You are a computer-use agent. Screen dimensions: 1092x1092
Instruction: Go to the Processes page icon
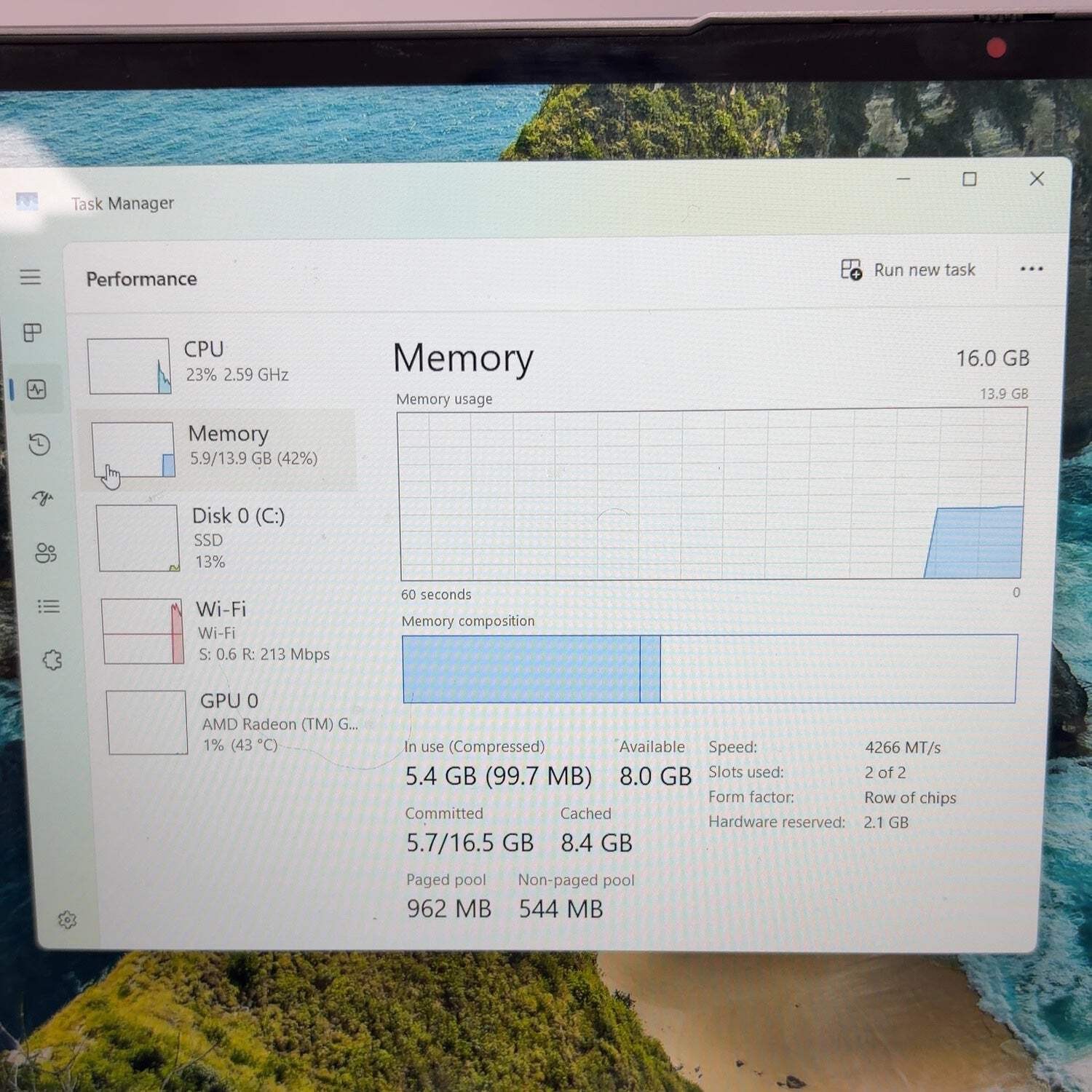tap(33, 333)
